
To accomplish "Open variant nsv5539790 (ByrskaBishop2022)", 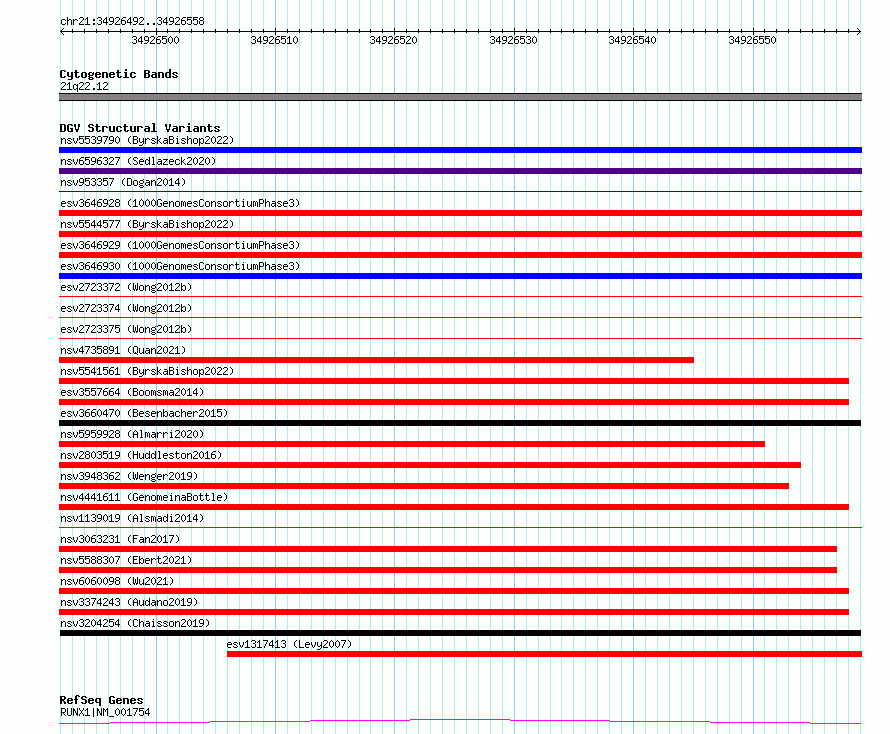I will point(147,140).
